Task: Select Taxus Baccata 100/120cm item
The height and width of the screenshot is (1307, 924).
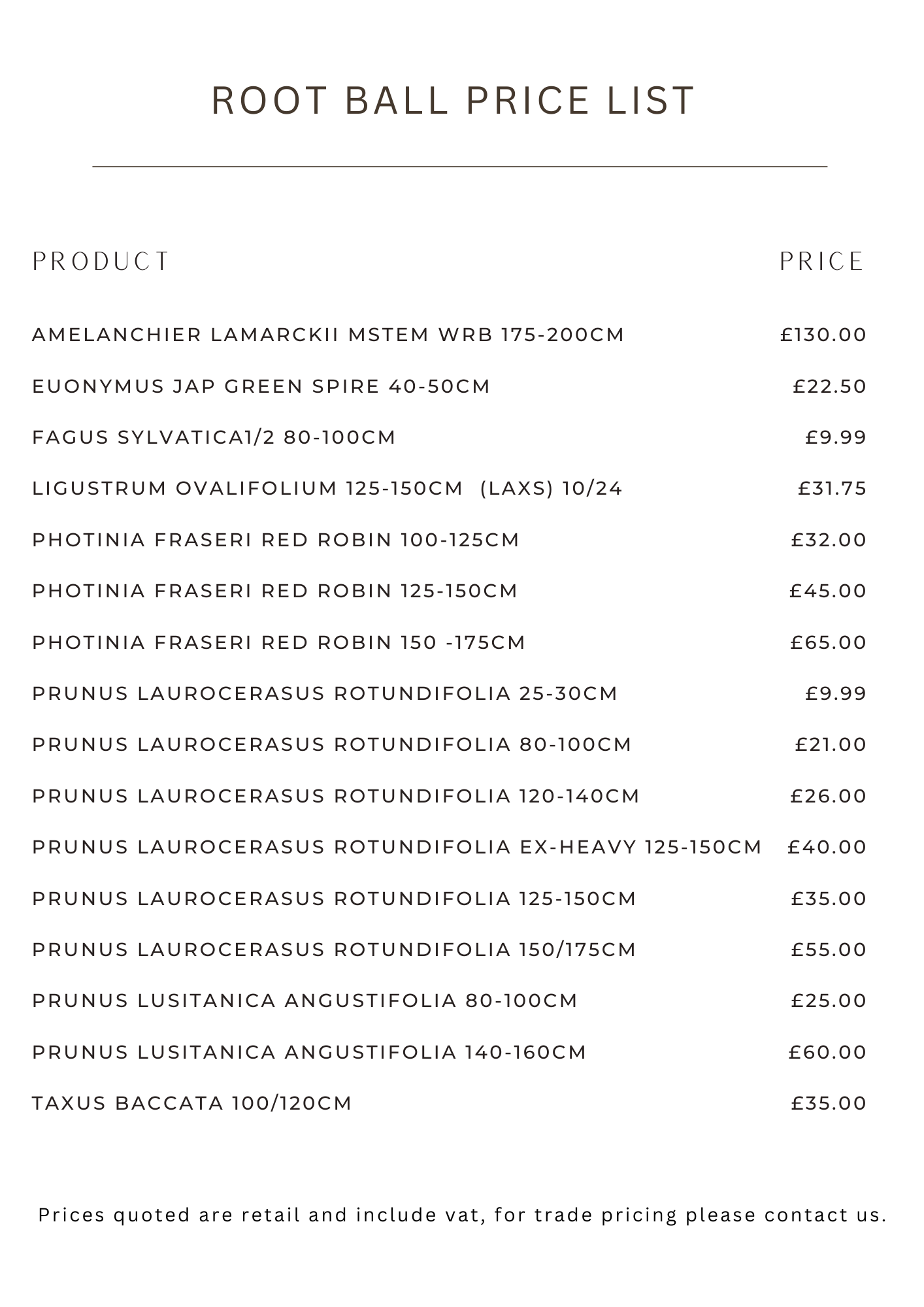Action: point(191,1103)
